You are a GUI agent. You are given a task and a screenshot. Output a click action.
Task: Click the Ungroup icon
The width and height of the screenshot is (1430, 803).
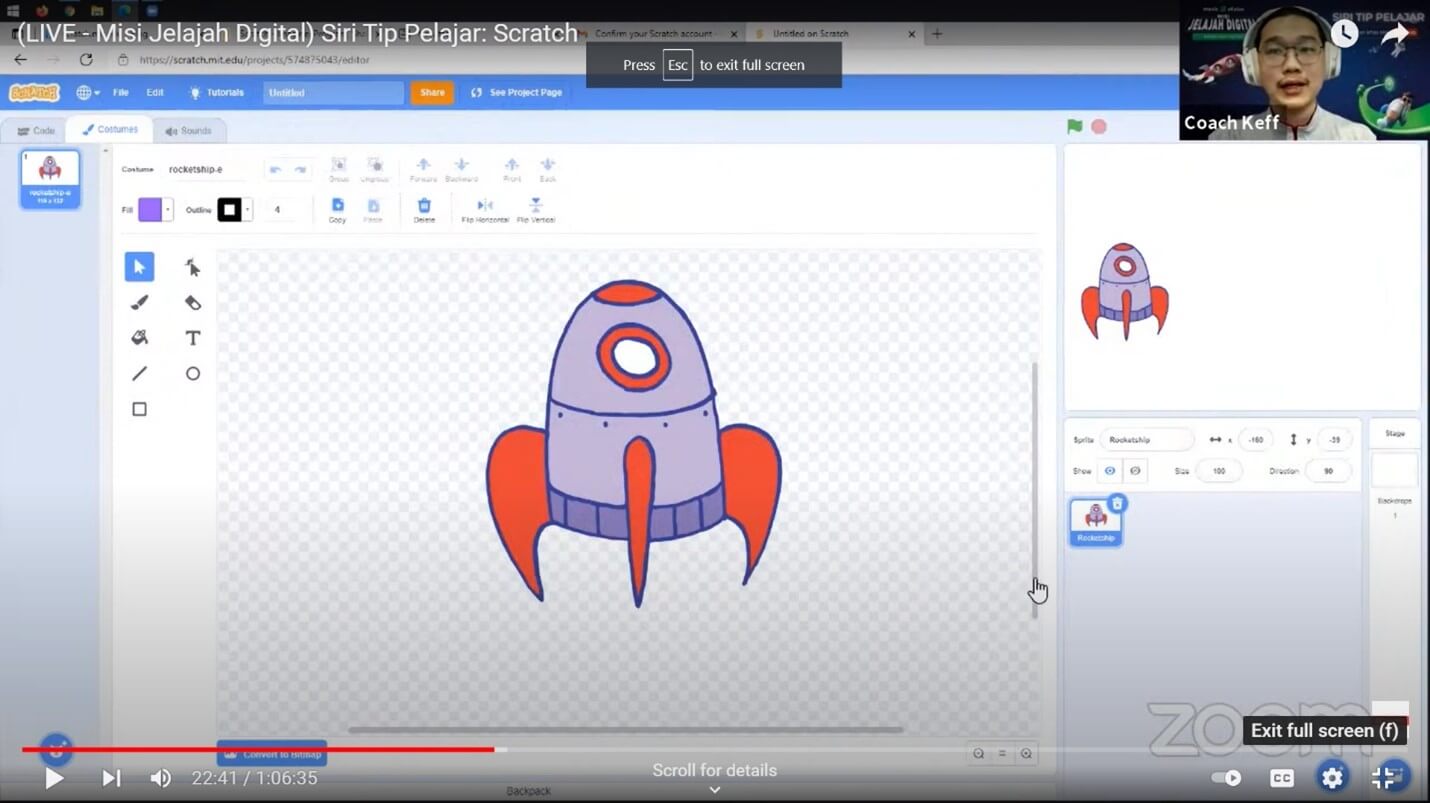[x=375, y=168]
